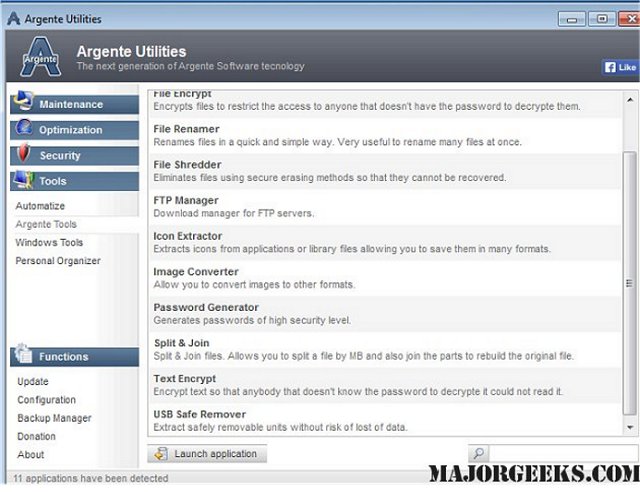Click the Optimization globe icon
Viewport: 640px width, 492px height.
(x=24, y=128)
